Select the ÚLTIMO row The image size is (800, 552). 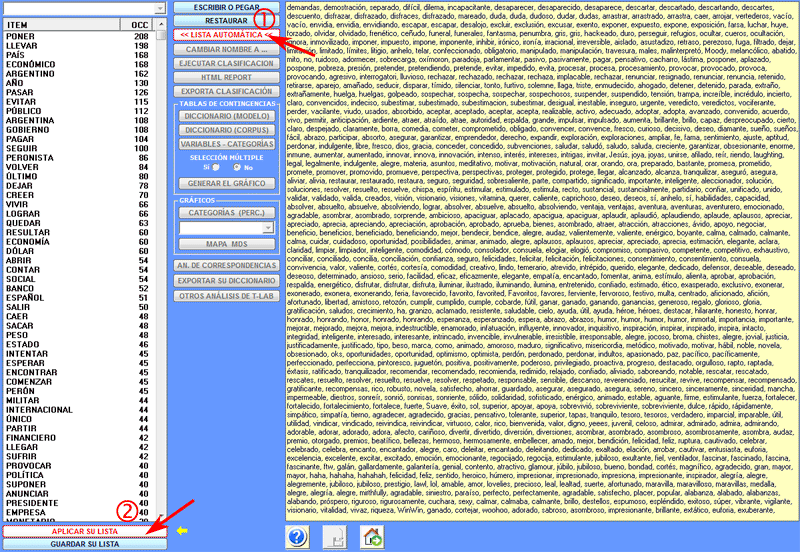[x=79, y=176]
